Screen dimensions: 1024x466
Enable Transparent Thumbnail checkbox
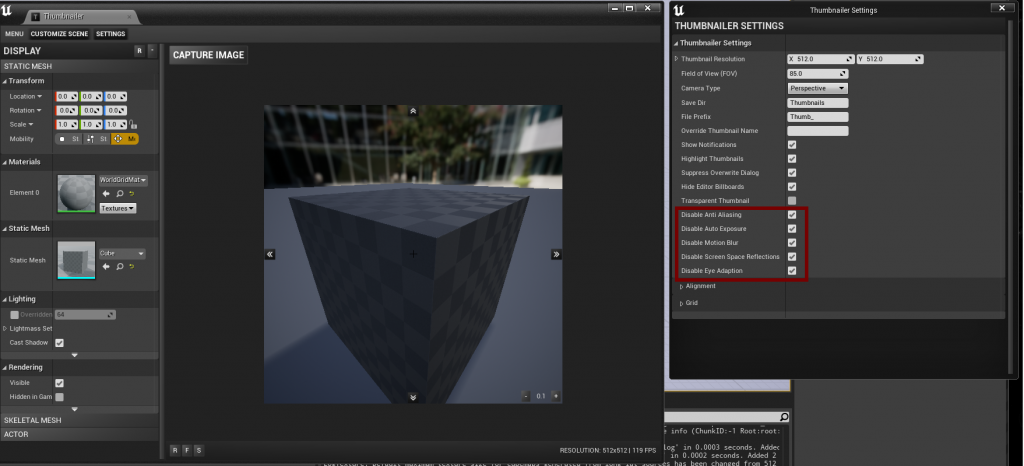pyautogui.click(x=792, y=201)
